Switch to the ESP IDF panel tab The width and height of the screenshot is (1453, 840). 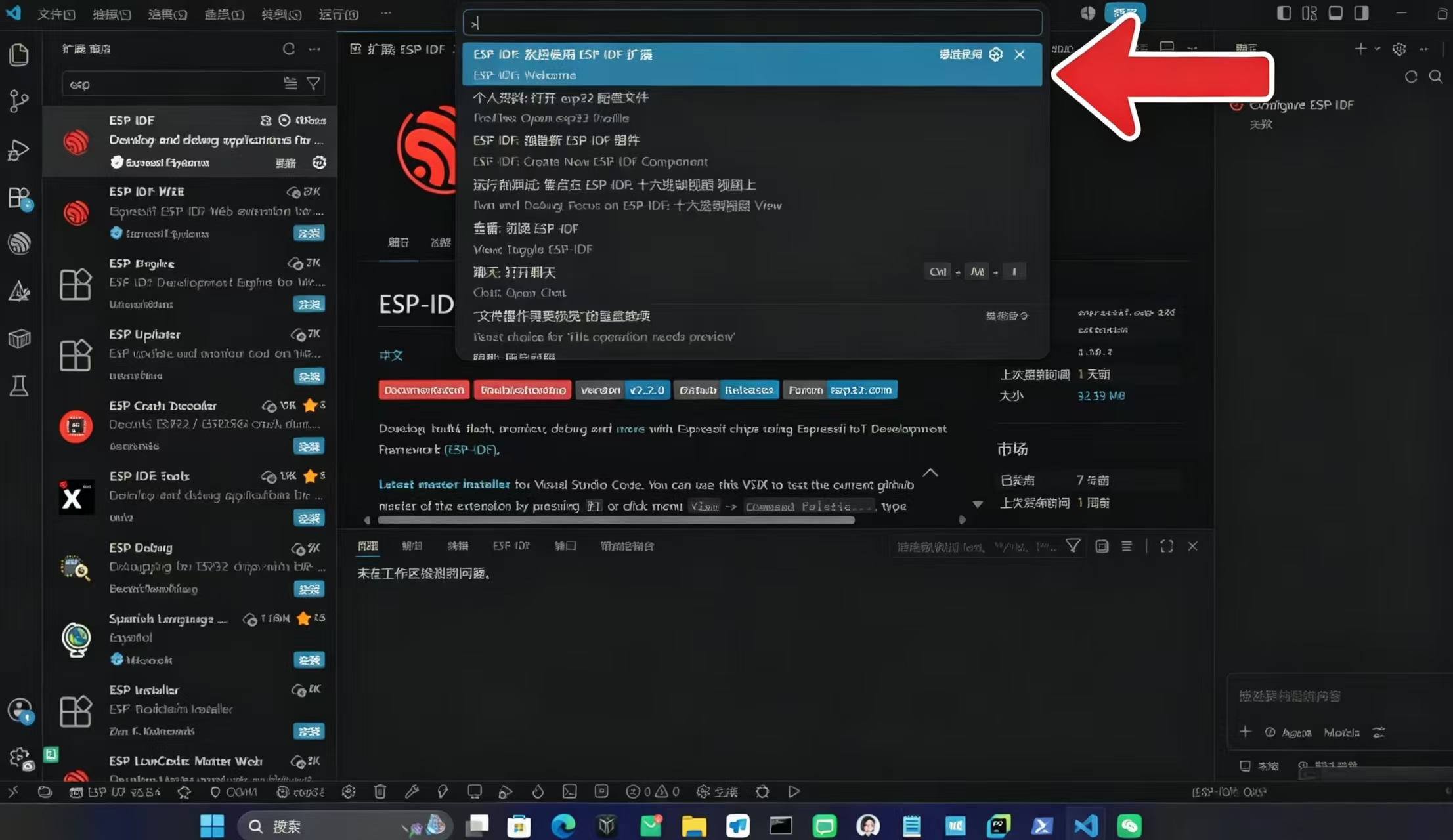point(511,546)
